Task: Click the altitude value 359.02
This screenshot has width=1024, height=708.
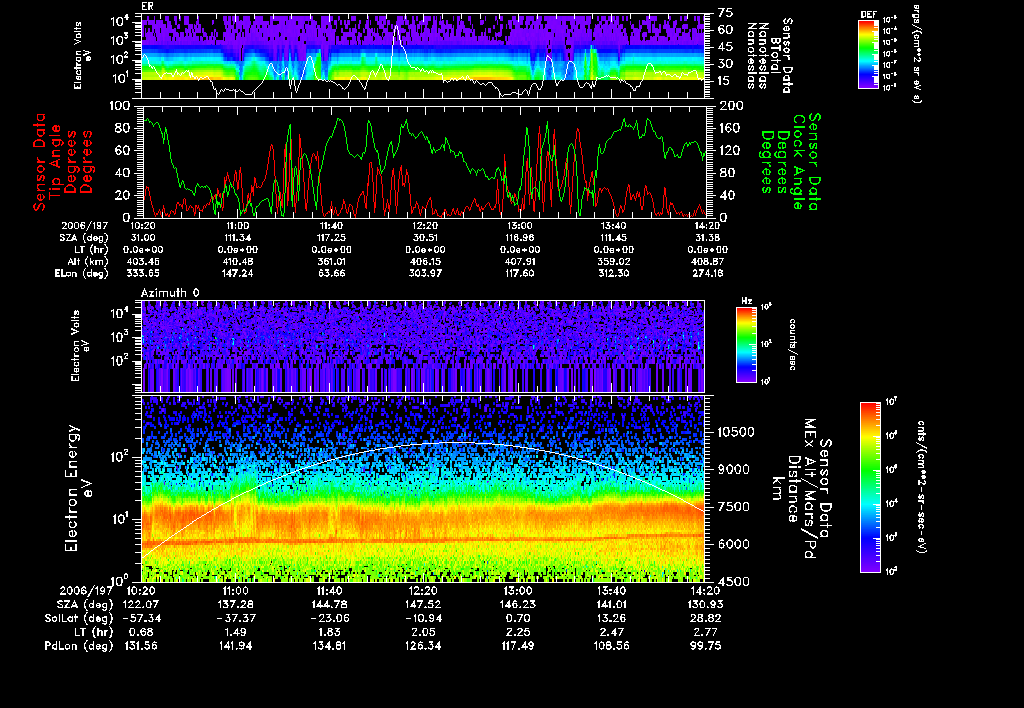Action: pos(613,261)
